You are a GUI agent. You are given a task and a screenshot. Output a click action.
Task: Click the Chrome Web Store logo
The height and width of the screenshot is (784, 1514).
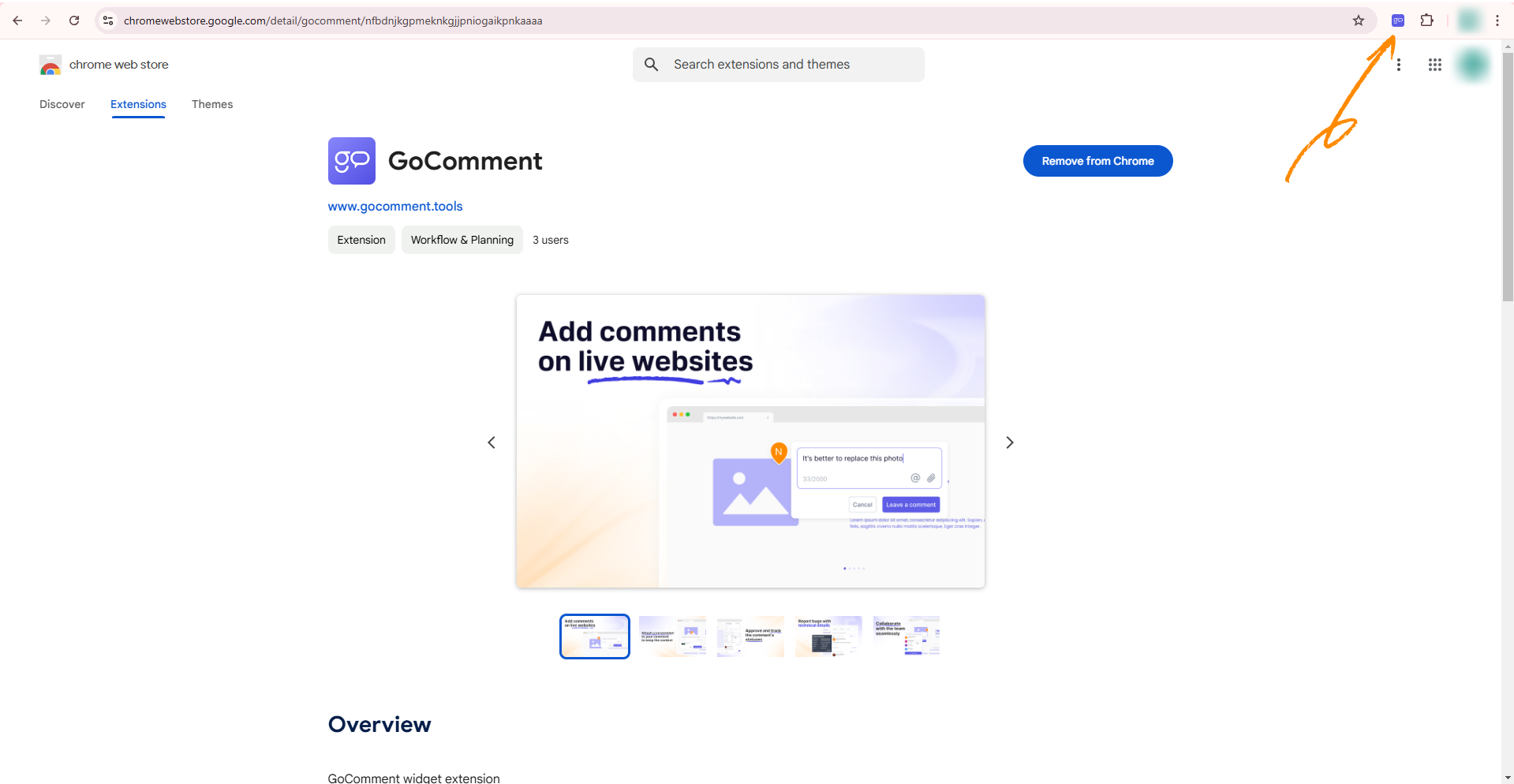[x=50, y=65]
